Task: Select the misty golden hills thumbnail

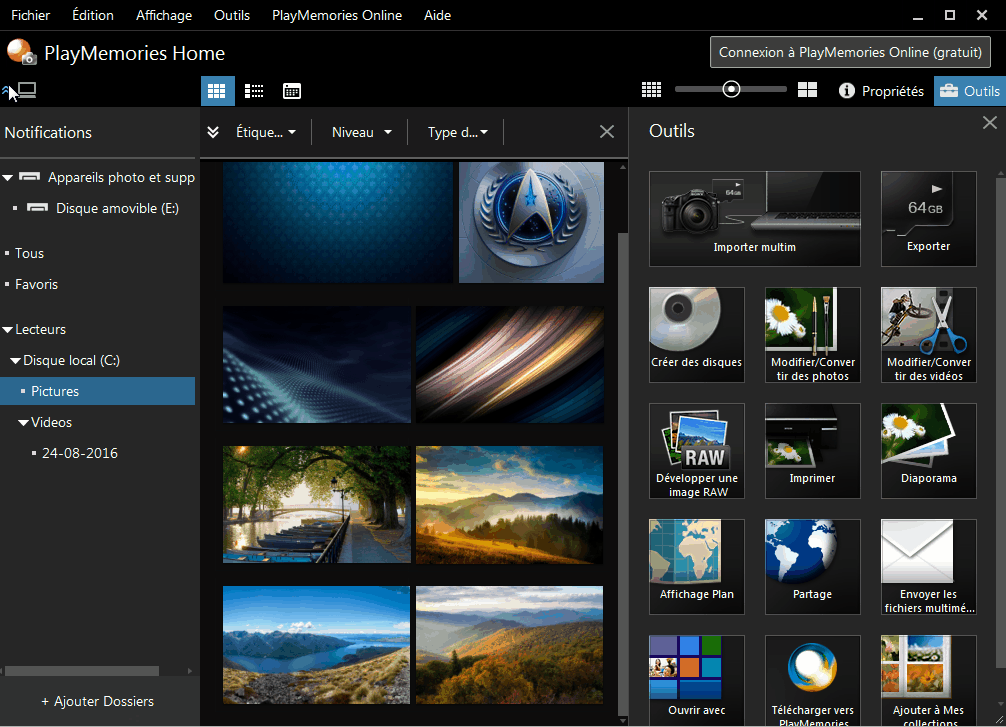Action: pyautogui.click(x=510, y=505)
